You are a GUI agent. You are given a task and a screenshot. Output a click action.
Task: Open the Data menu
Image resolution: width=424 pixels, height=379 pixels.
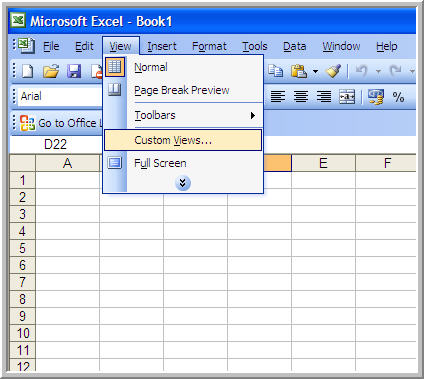(x=294, y=46)
